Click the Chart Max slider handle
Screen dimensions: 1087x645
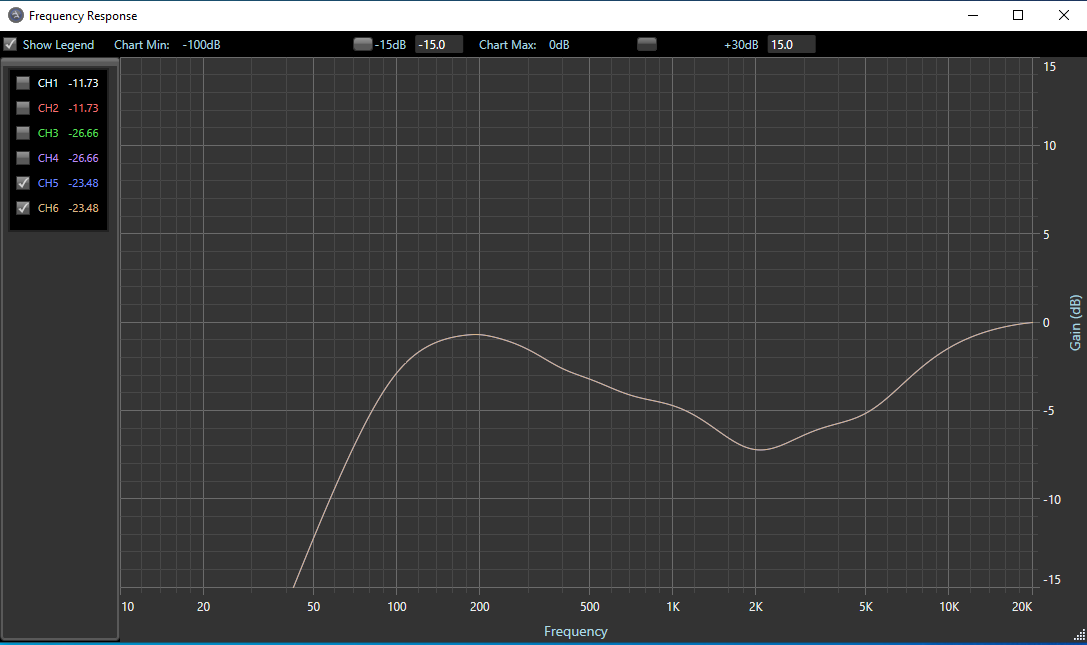647,44
